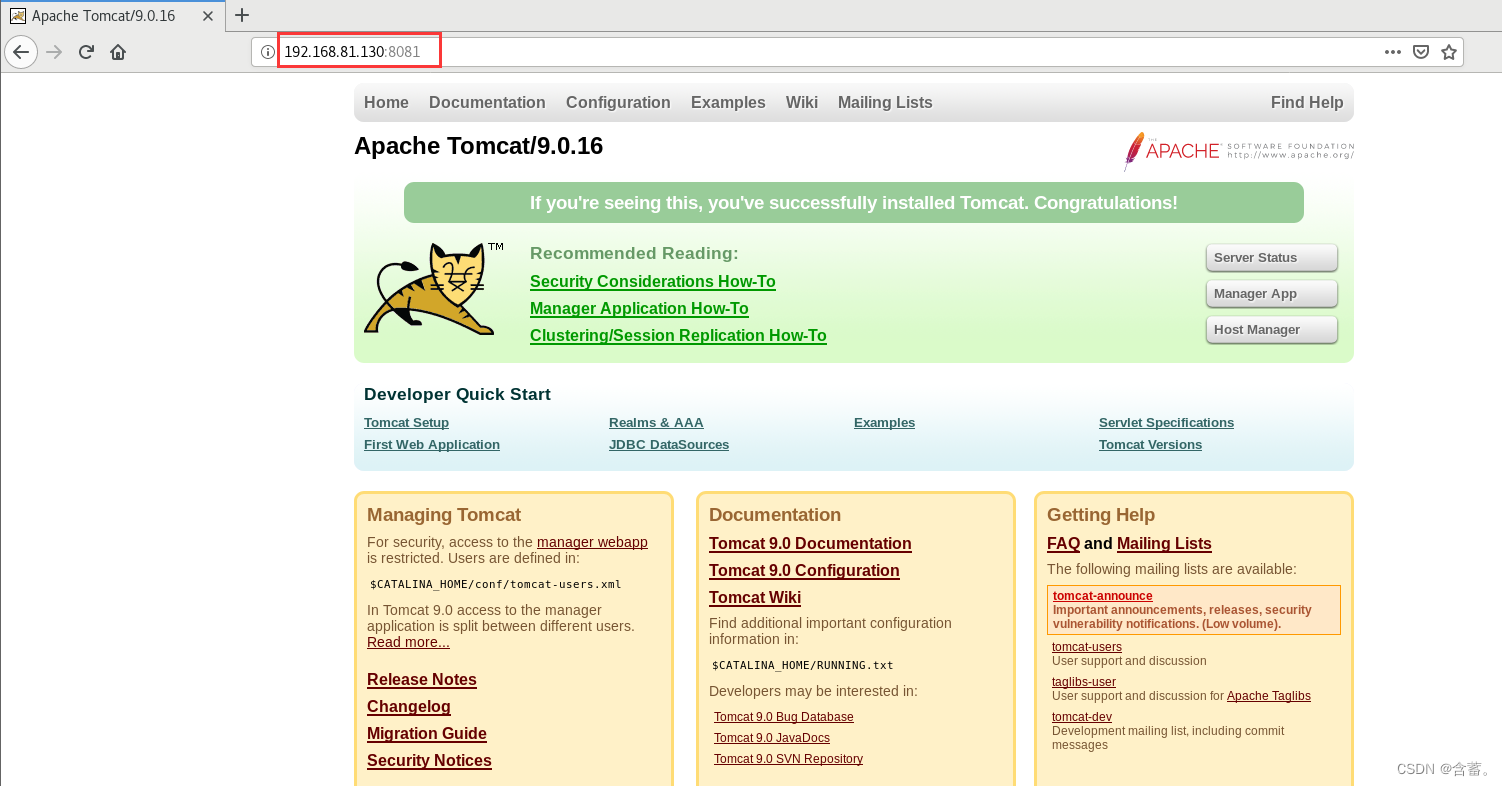Viewport: 1502px width, 786px height.
Task: Open Tomcat Wiki link
Action: coord(755,598)
